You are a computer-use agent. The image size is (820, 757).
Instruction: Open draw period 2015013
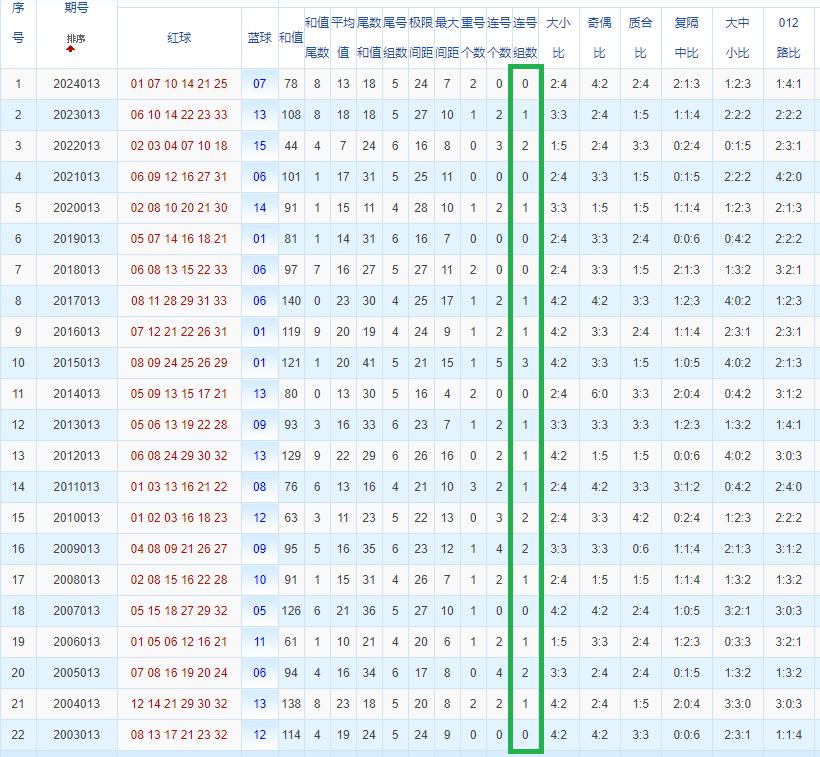pos(76,363)
